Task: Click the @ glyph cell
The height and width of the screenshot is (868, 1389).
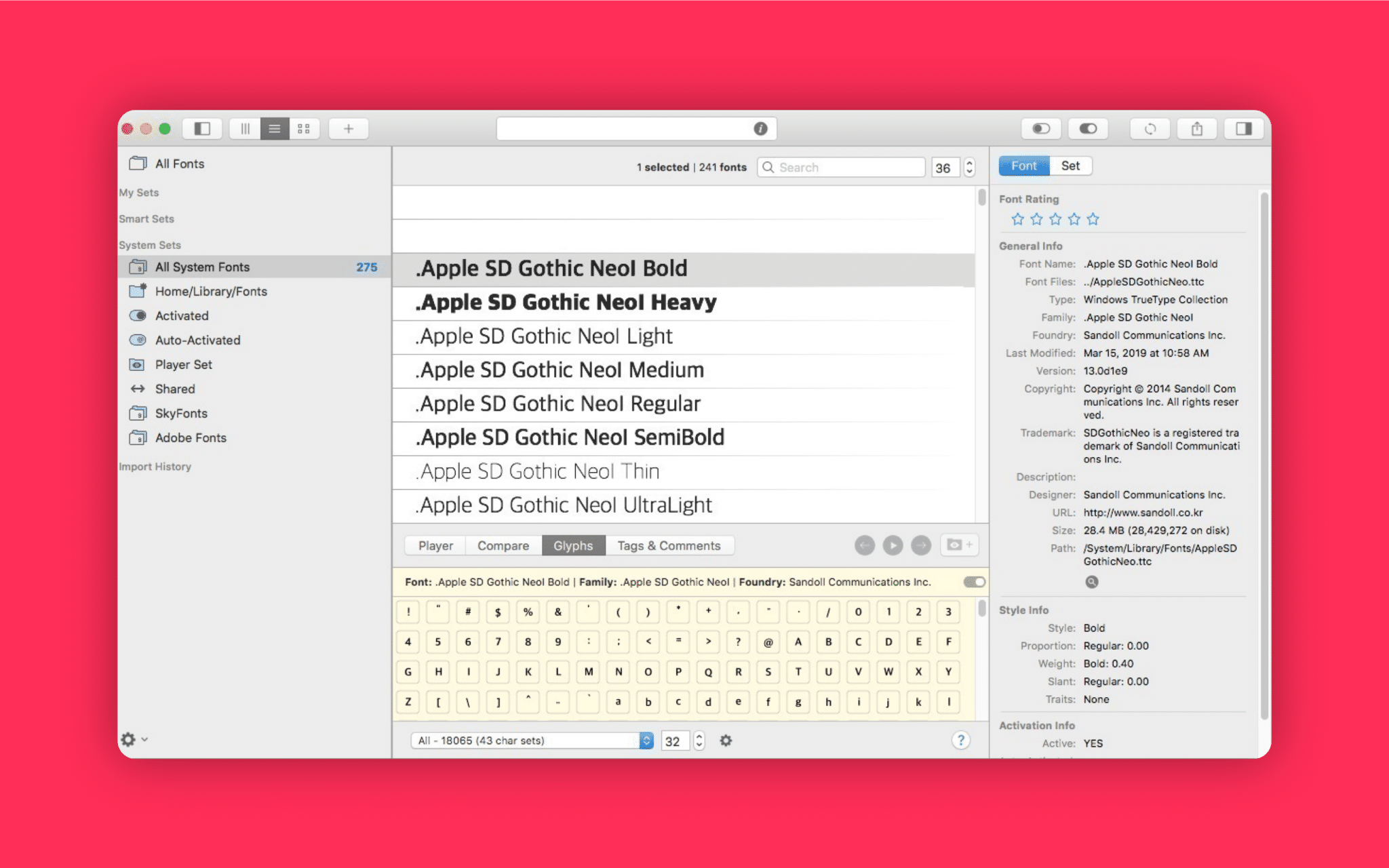Action: coord(768,642)
